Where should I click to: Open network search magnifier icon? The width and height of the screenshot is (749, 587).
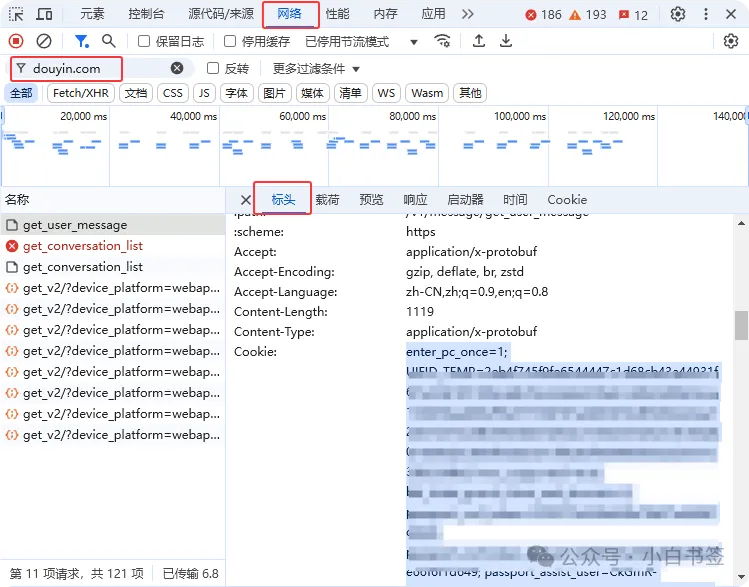coord(109,42)
